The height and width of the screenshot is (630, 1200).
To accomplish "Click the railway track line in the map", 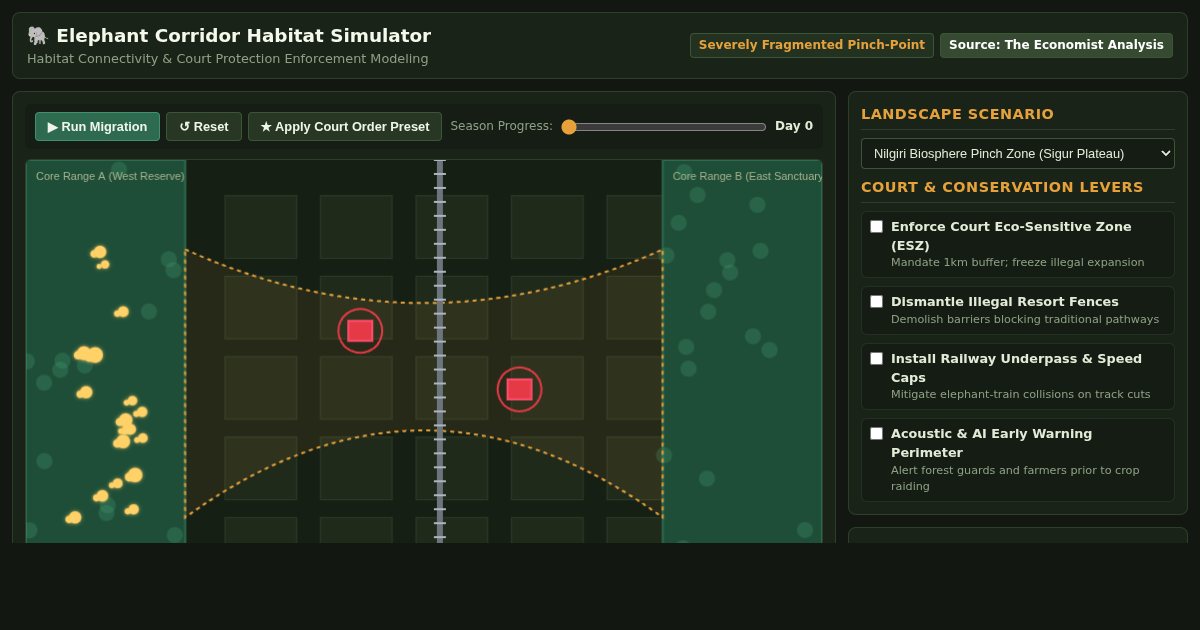I will [440, 350].
